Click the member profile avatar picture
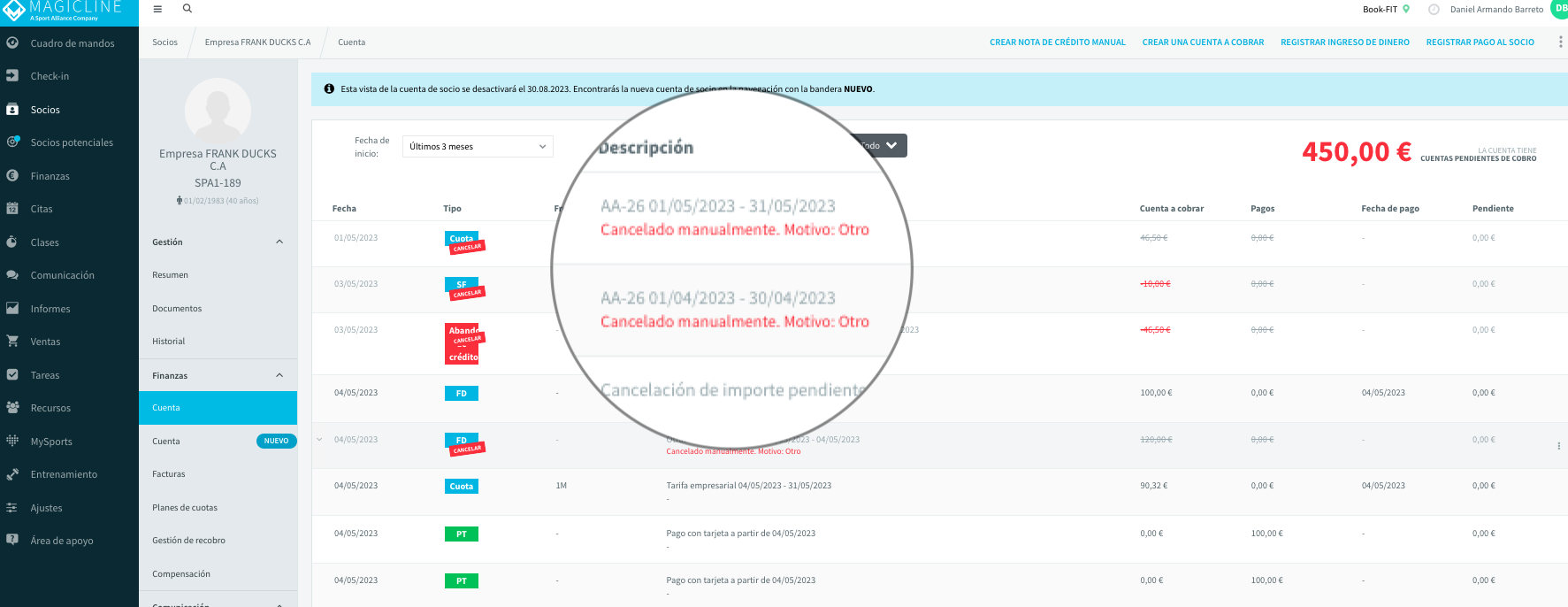 [x=218, y=111]
